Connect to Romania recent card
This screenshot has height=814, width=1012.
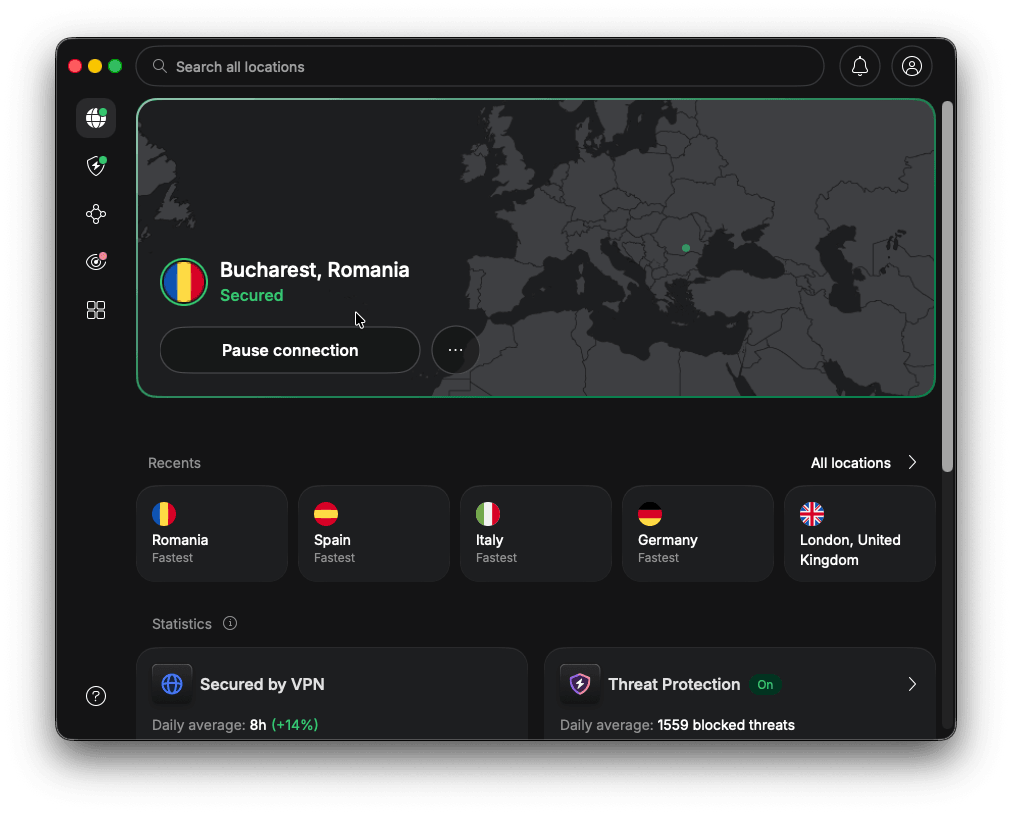212,534
